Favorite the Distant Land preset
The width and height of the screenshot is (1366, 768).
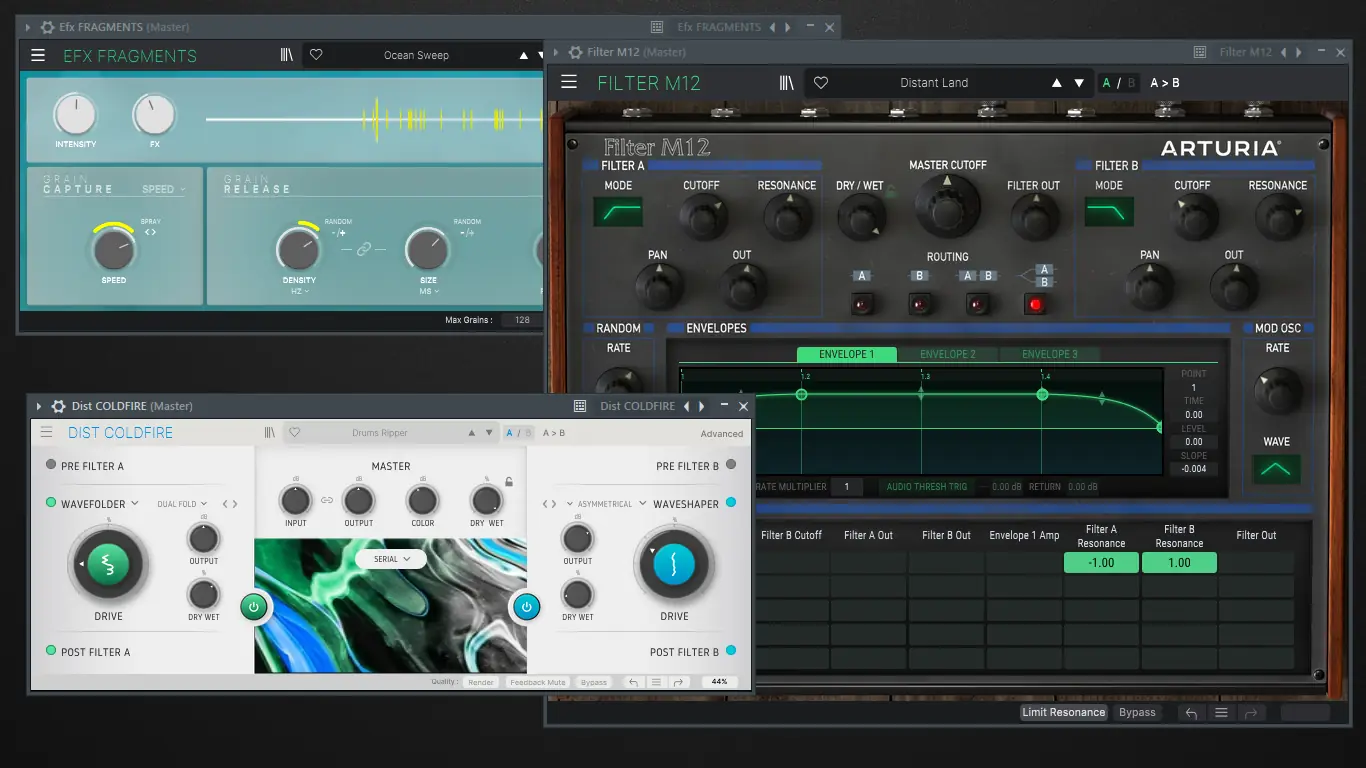pyautogui.click(x=821, y=83)
